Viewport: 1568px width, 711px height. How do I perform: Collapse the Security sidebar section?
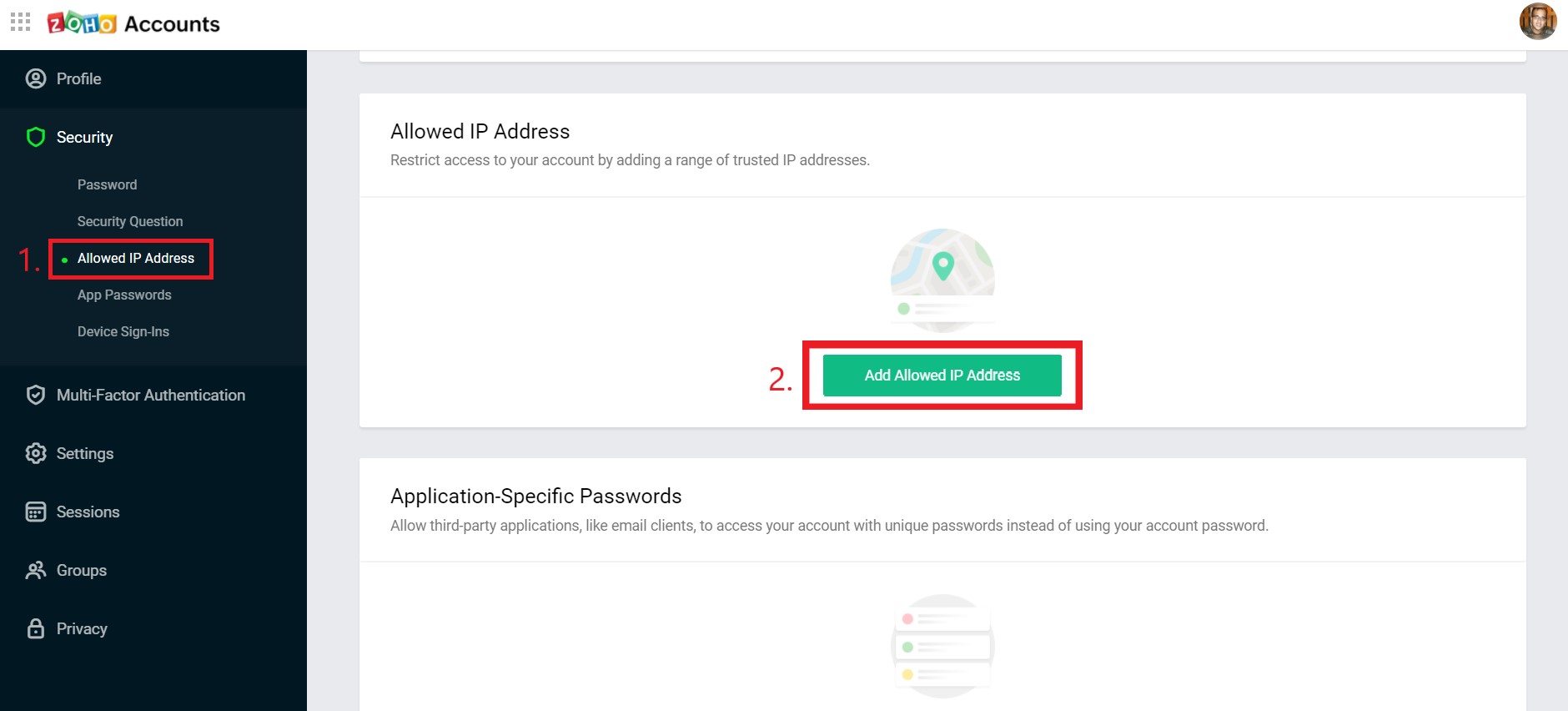84,137
